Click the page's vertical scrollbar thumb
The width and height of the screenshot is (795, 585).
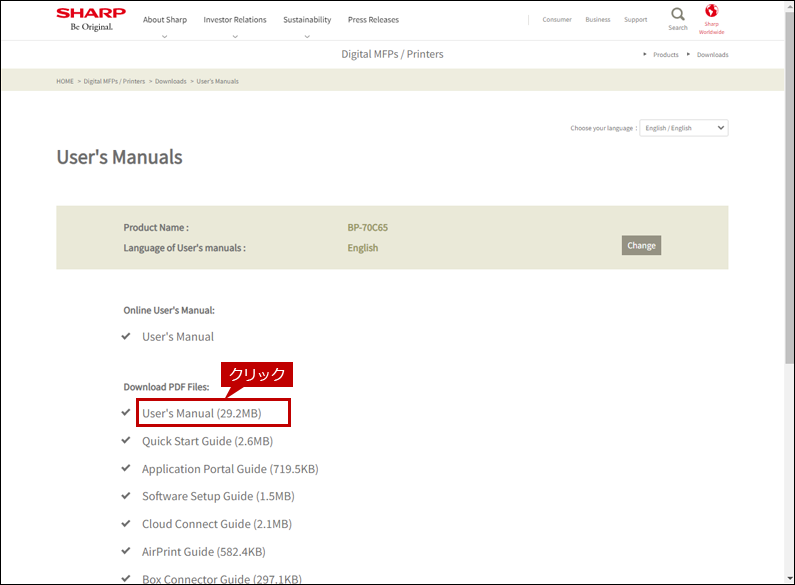coord(789,188)
